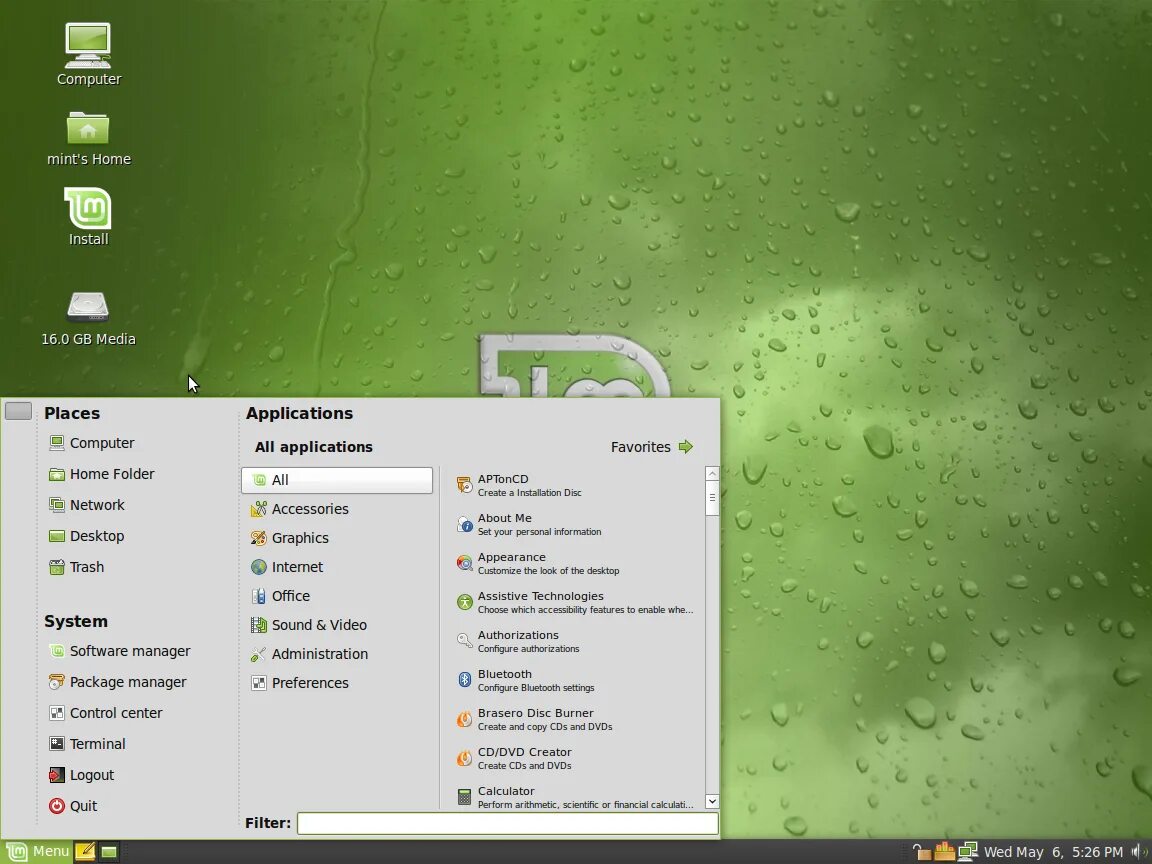Open the volume control tray icon
1152x864 pixels.
[x=1140, y=852]
